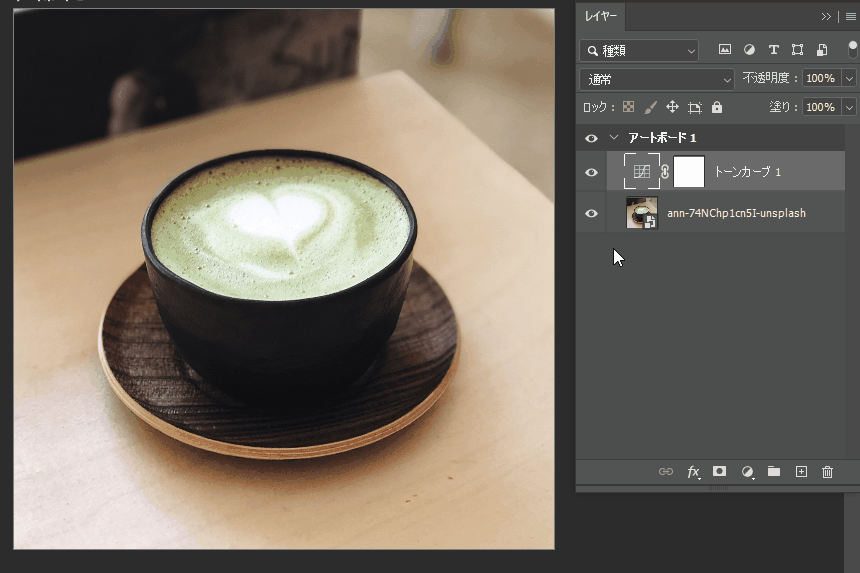Collapse panel with double-arrow icon
Viewport: 860px width, 573px height.
pos(826,16)
